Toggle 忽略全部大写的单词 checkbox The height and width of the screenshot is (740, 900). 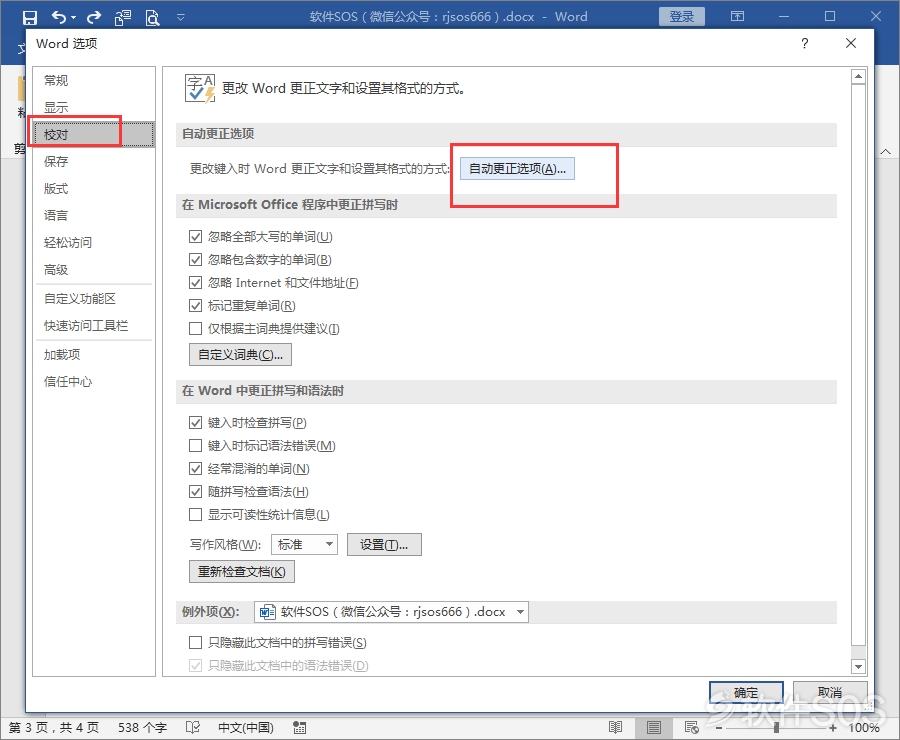point(196,237)
